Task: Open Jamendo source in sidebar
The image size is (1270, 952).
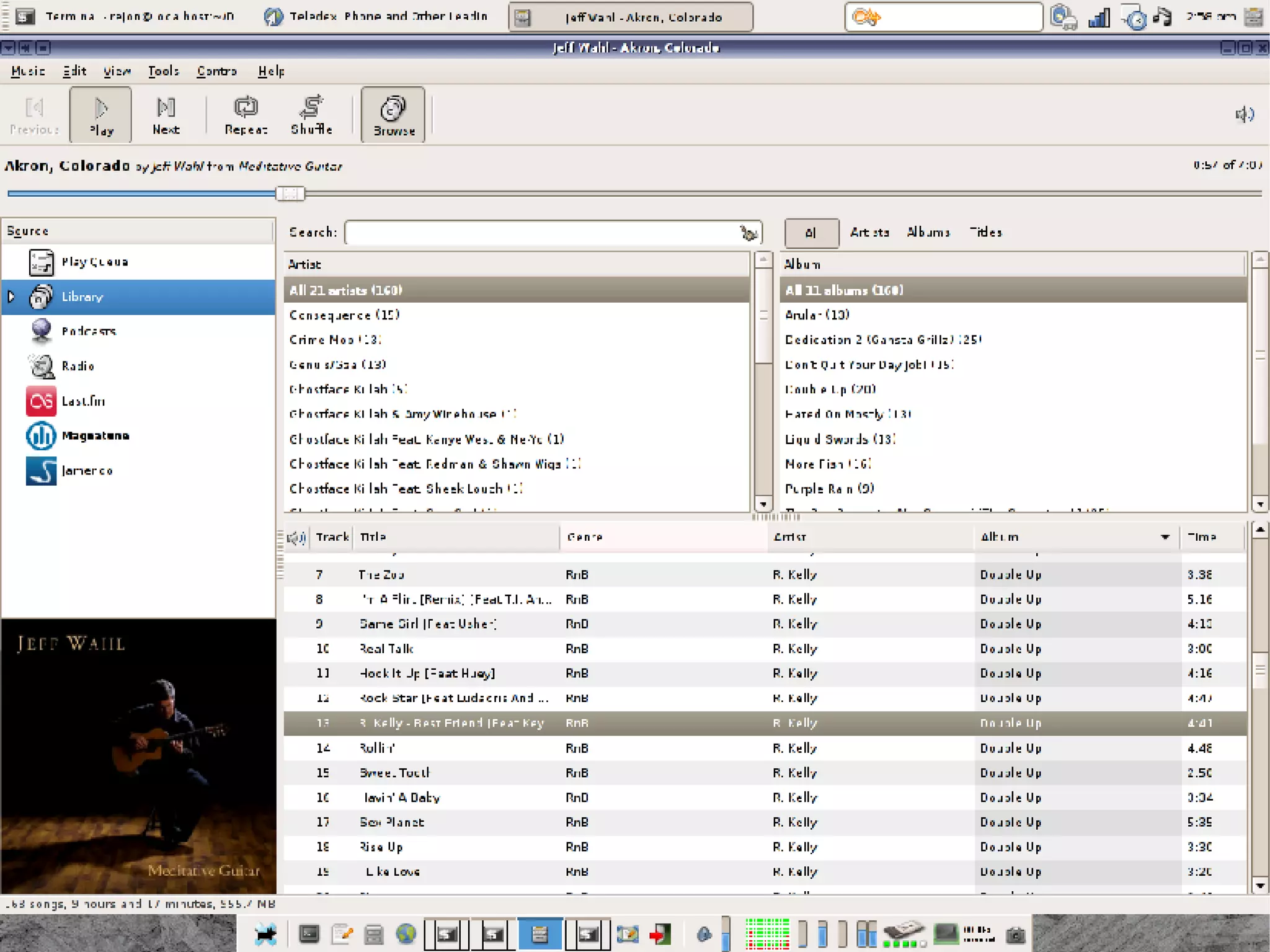Action: click(x=86, y=471)
